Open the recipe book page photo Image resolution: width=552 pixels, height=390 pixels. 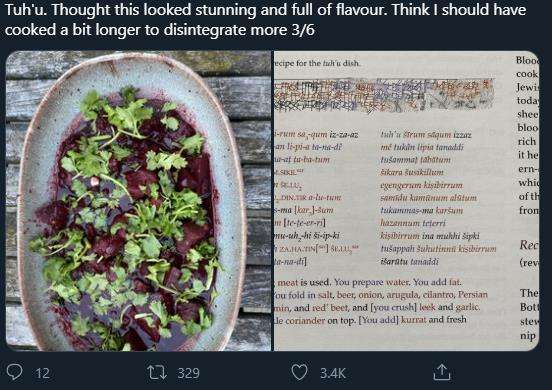point(407,201)
